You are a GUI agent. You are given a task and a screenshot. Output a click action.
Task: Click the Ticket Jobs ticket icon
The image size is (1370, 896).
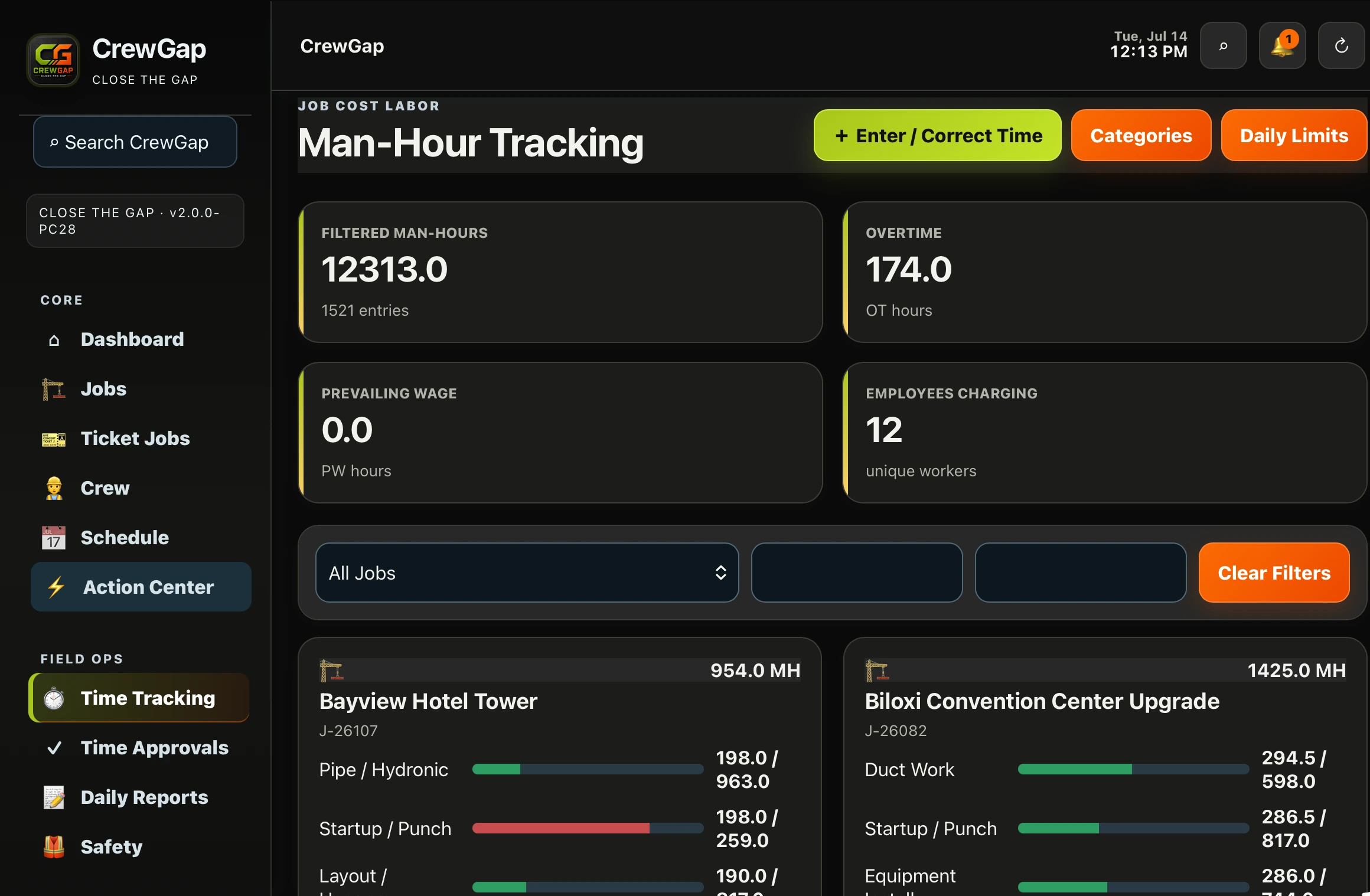[54, 439]
